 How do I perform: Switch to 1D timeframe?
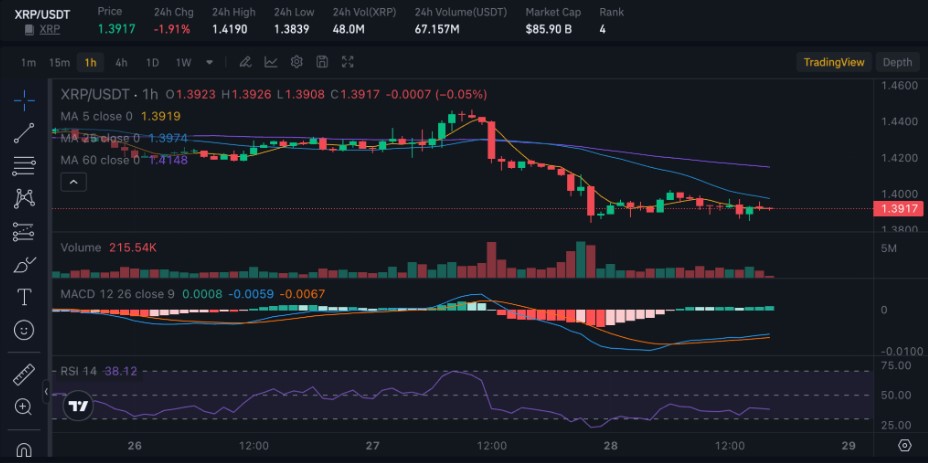(x=152, y=62)
